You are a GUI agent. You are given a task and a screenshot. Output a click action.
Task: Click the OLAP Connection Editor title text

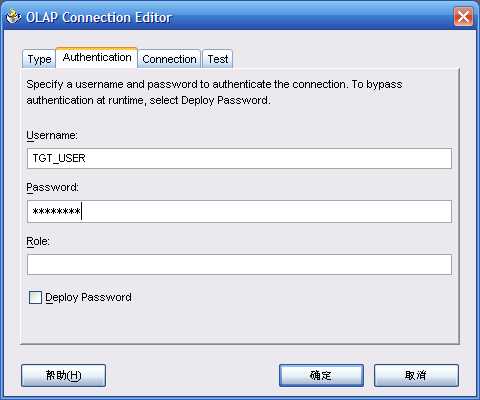[x=99, y=17]
